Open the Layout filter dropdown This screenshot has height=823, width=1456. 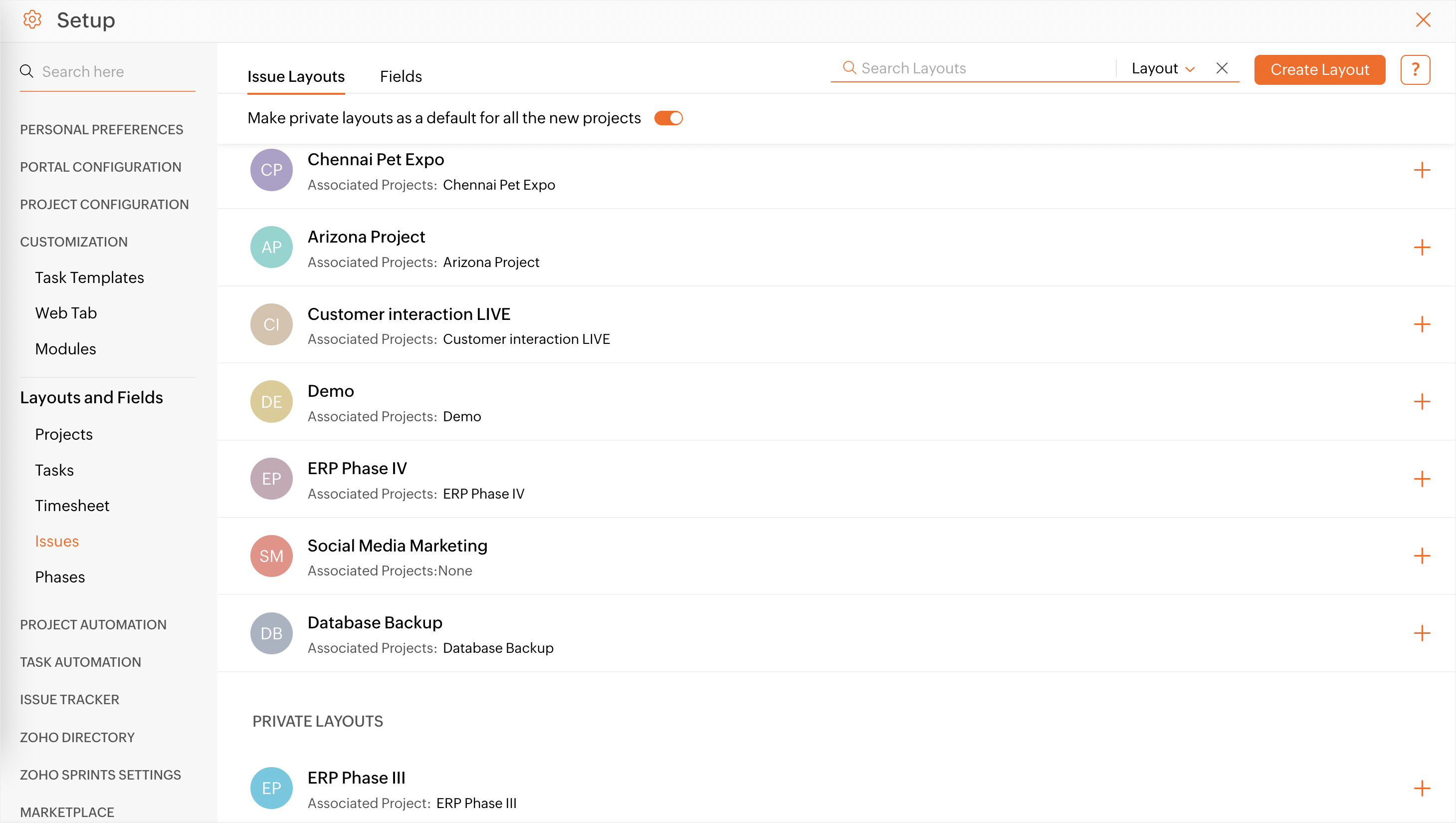click(1163, 68)
